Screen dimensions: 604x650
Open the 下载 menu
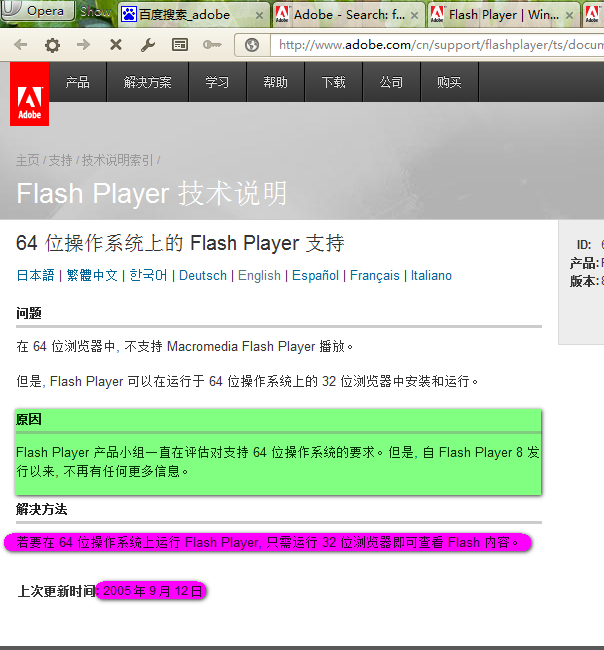[334, 82]
